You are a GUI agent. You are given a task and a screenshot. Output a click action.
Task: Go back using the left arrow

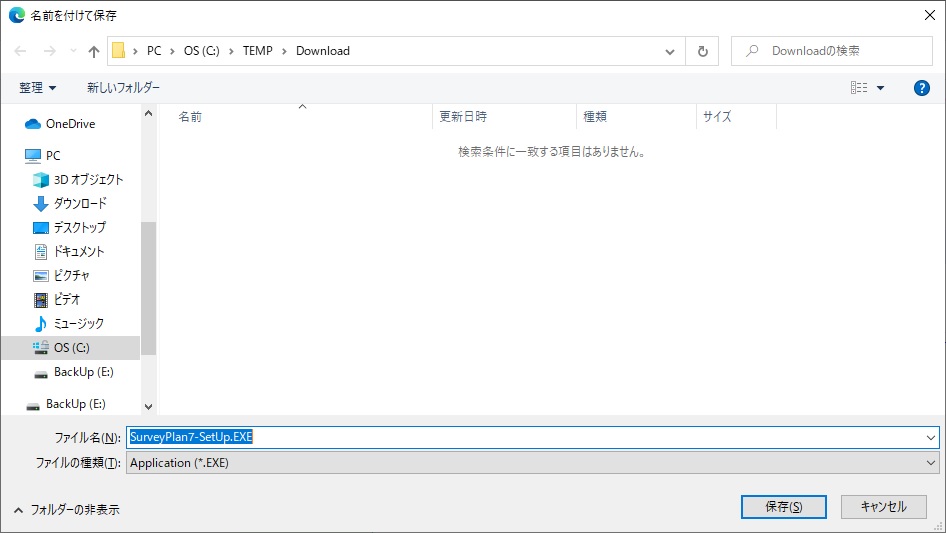click(20, 51)
